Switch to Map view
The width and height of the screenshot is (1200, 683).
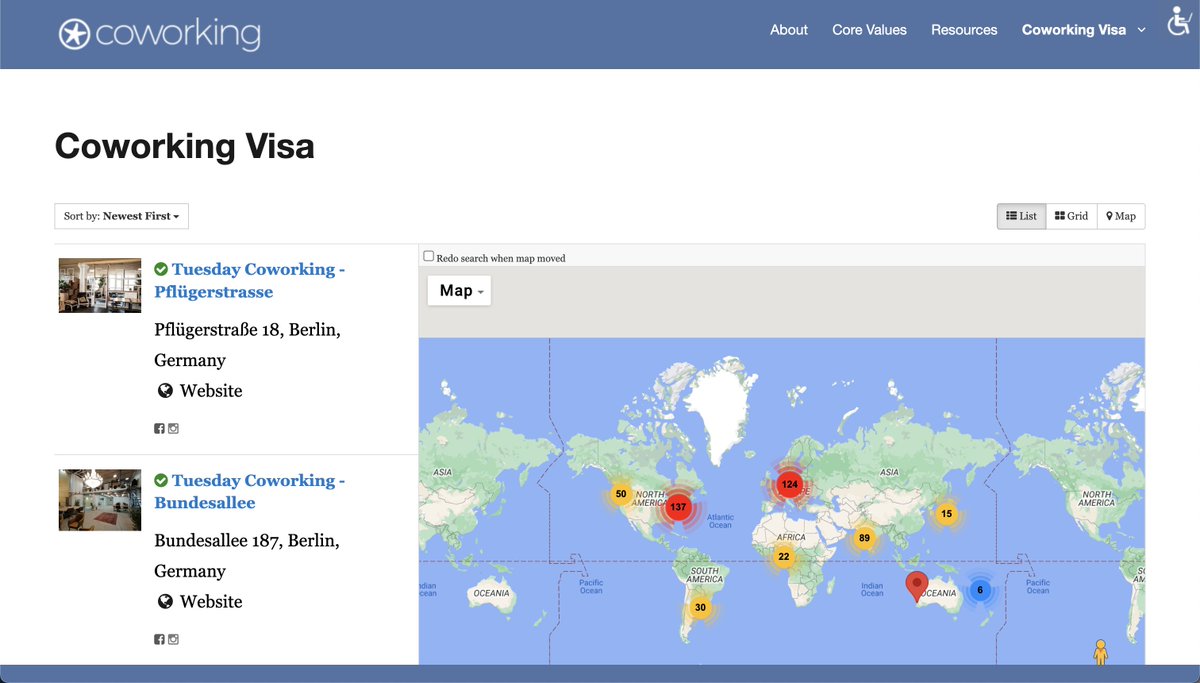[1121, 216]
